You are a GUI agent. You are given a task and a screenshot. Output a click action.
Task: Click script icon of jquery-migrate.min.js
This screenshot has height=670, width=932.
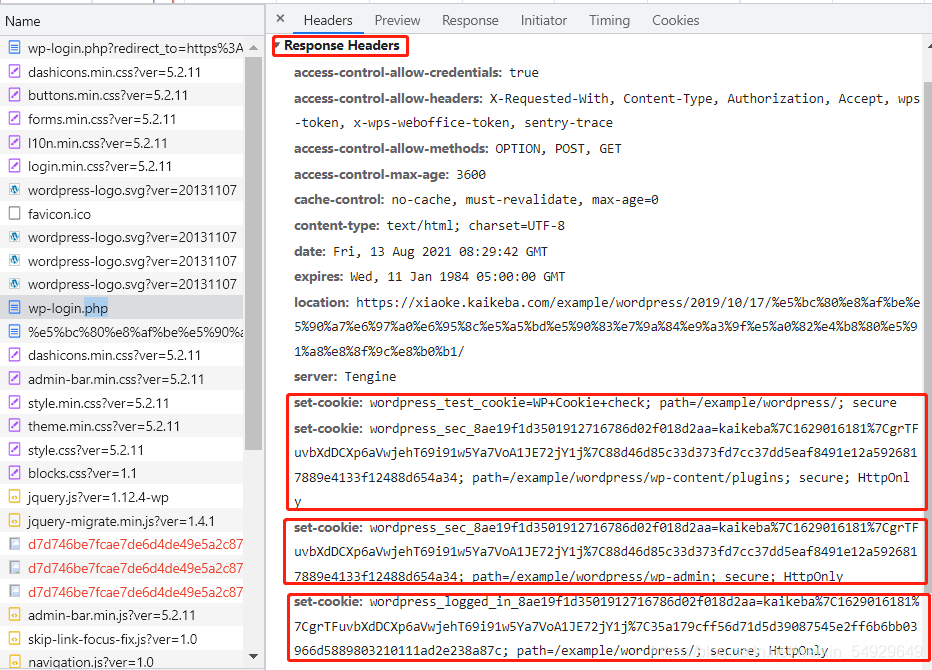click(x=14, y=520)
